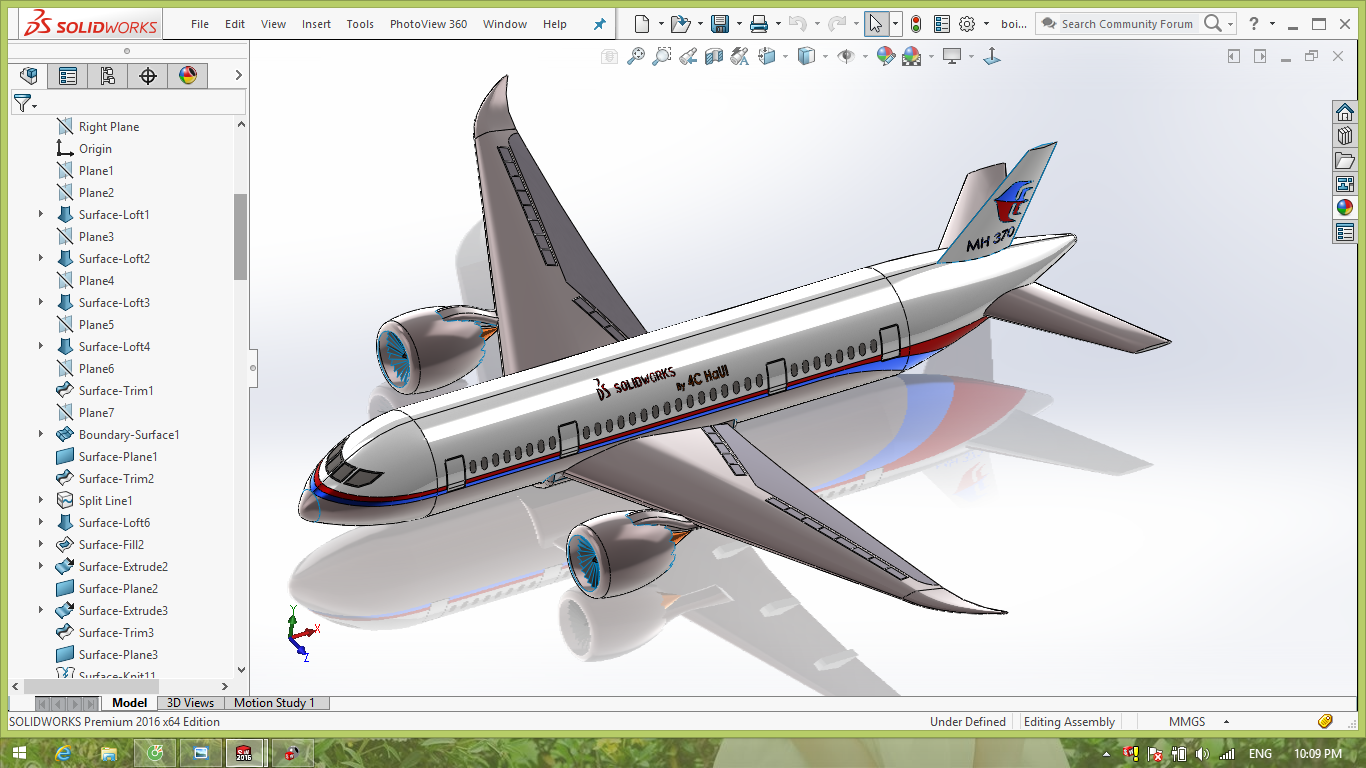
Task: Open View Settings monitor icon
Action: [952, 57]
